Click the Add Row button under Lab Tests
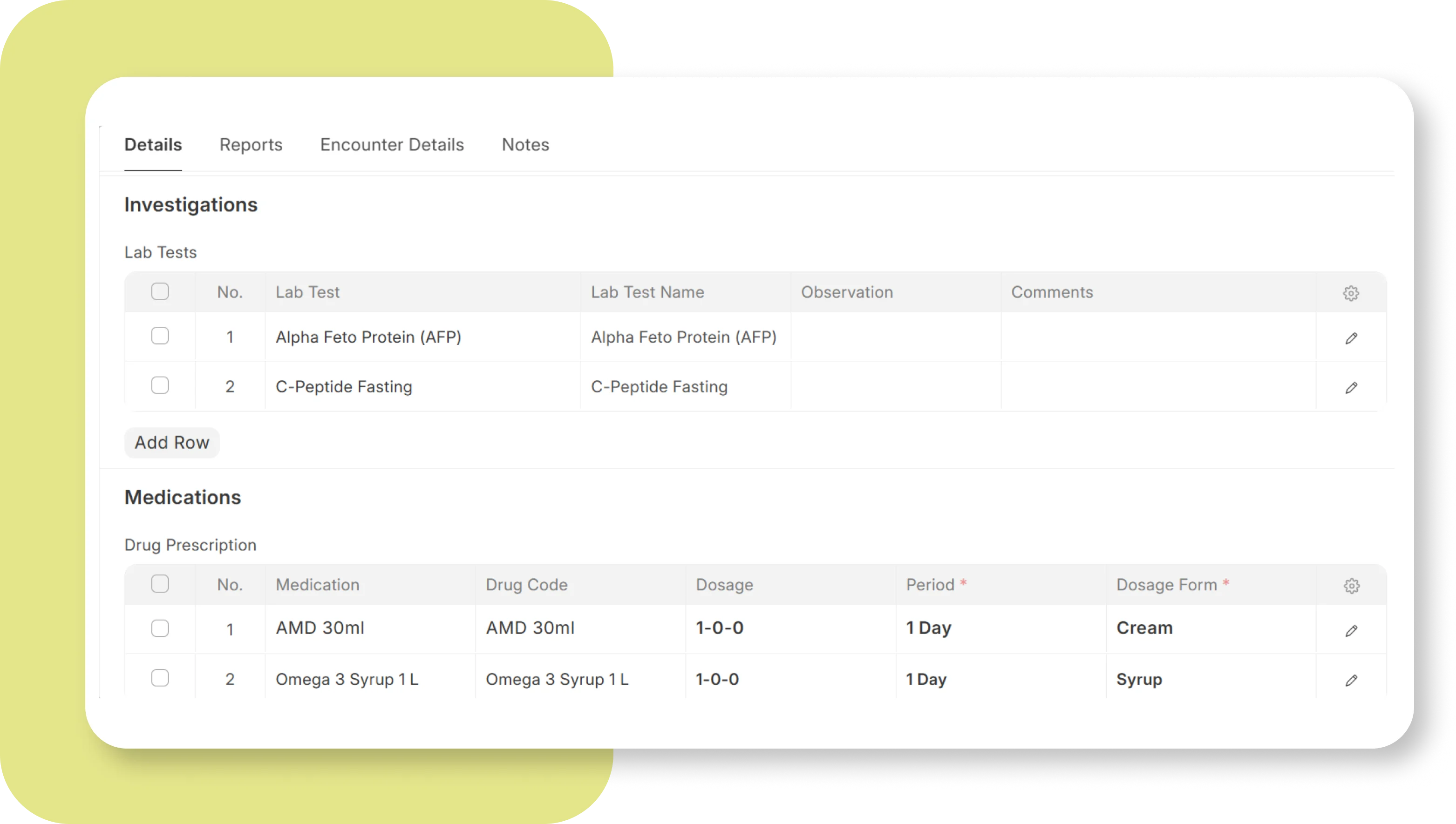Viewport: 1456px width, 824px height. tap(171, 443)
